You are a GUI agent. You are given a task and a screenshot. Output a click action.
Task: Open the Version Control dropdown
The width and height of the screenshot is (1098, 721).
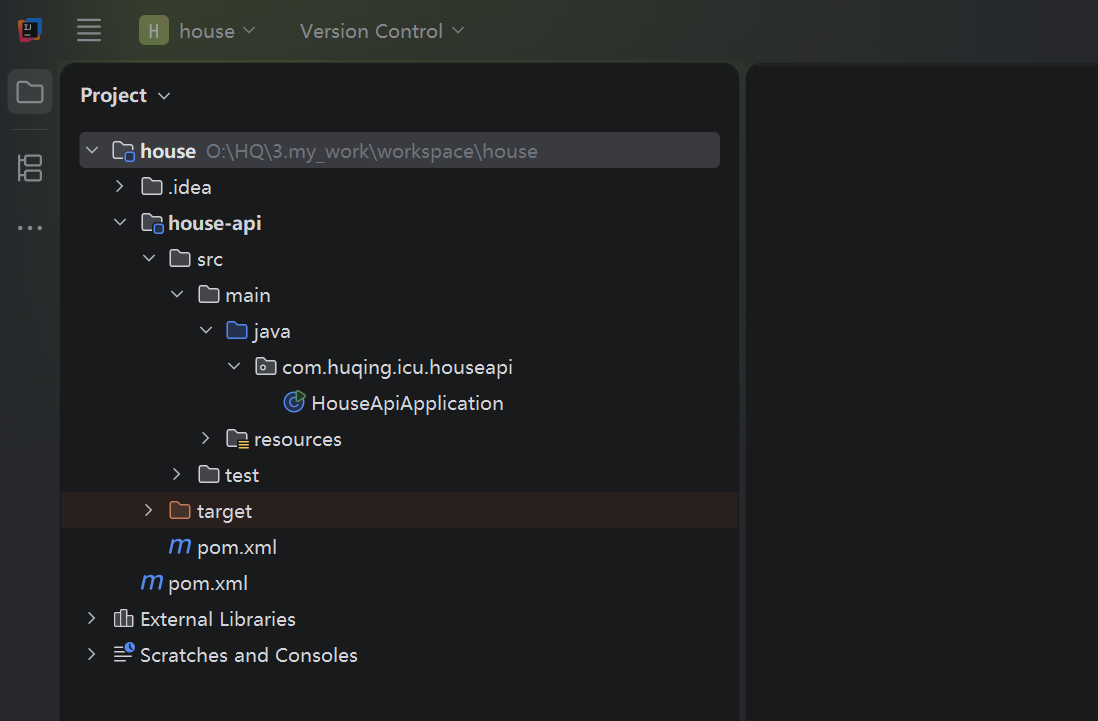tap(382, 31)
